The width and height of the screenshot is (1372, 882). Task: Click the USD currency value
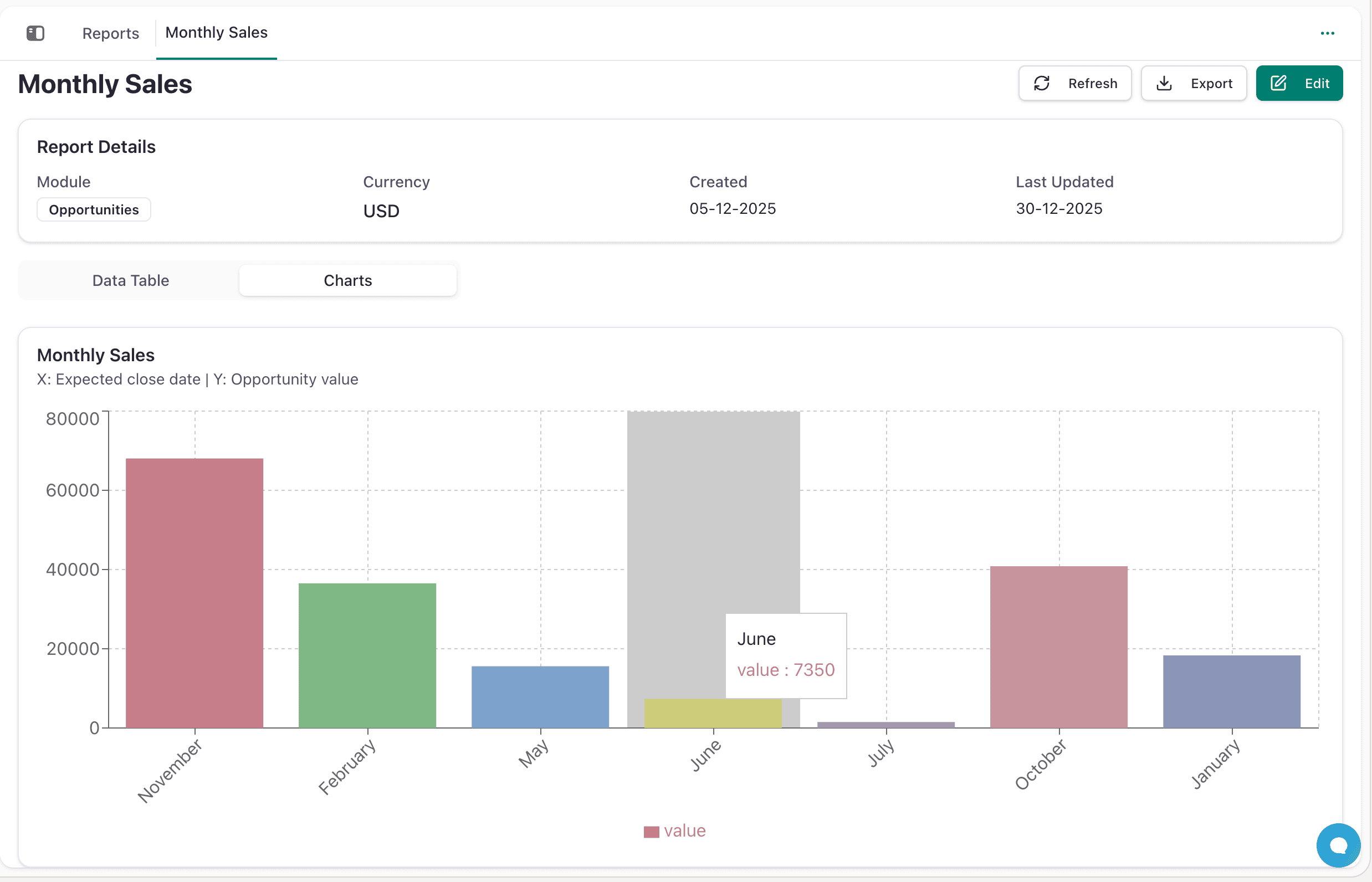pyautogui.click(x=381, y=211)
